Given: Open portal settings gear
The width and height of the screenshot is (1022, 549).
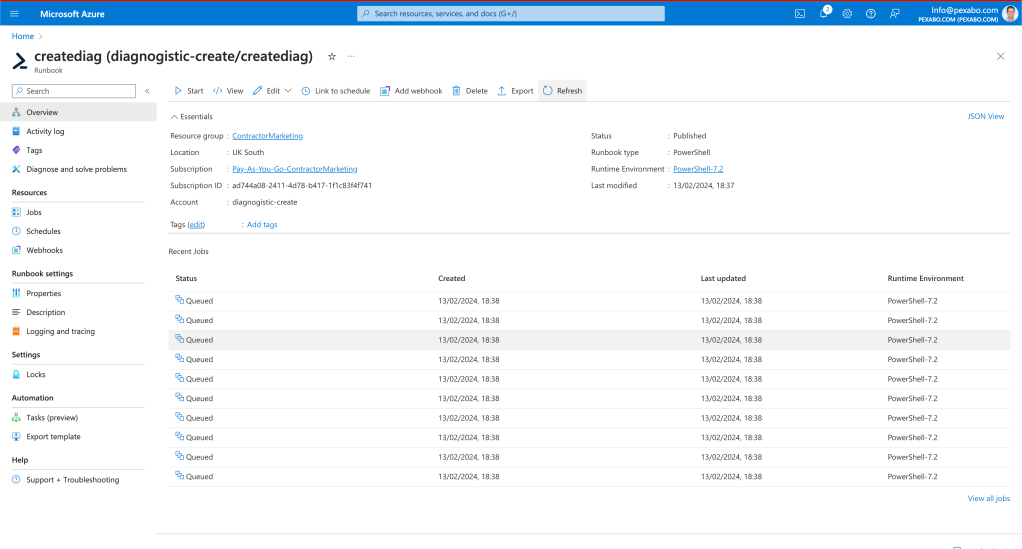Looking at the screenshot, I should (x=847, y=14).
